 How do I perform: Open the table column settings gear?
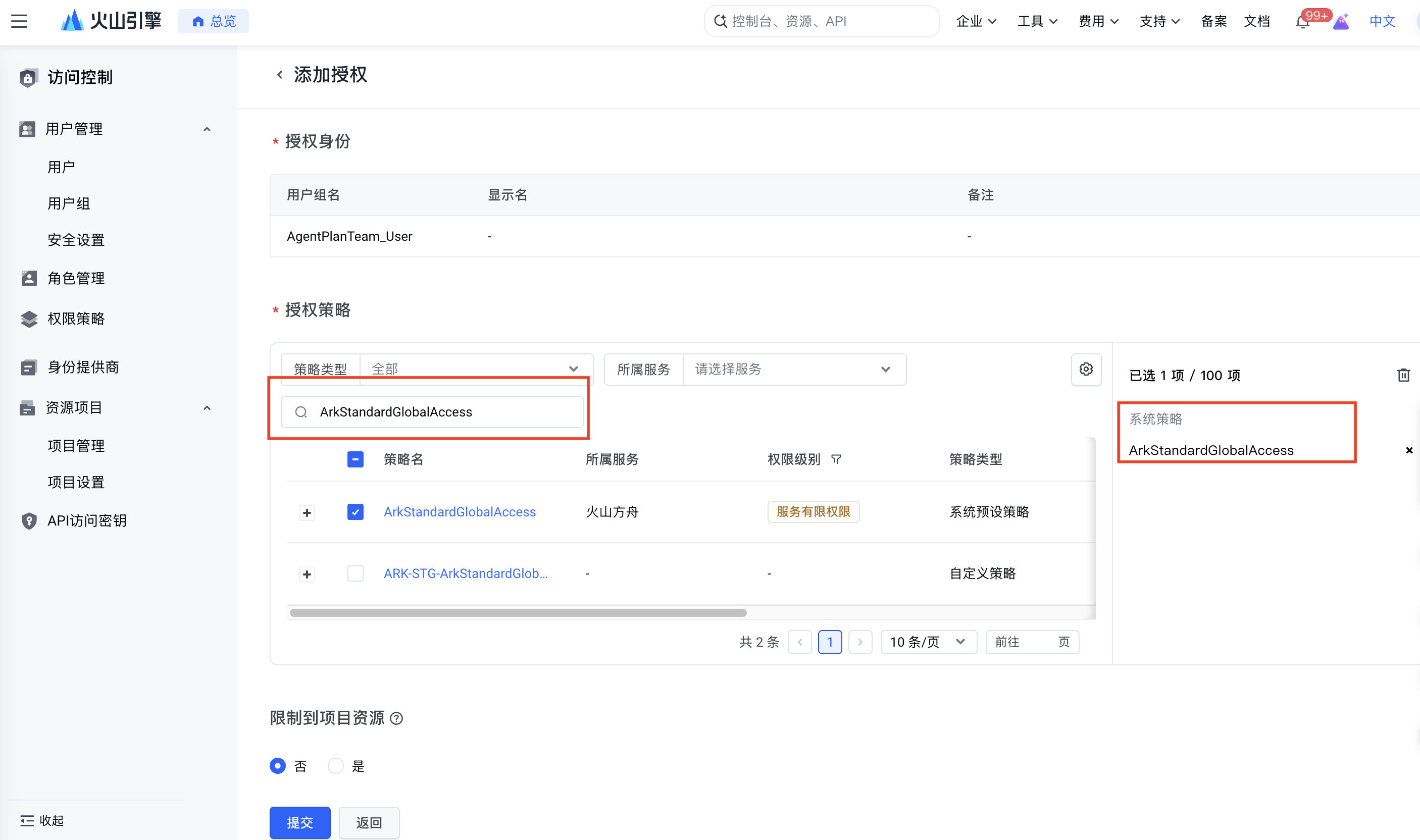[x=1086, y=370]
